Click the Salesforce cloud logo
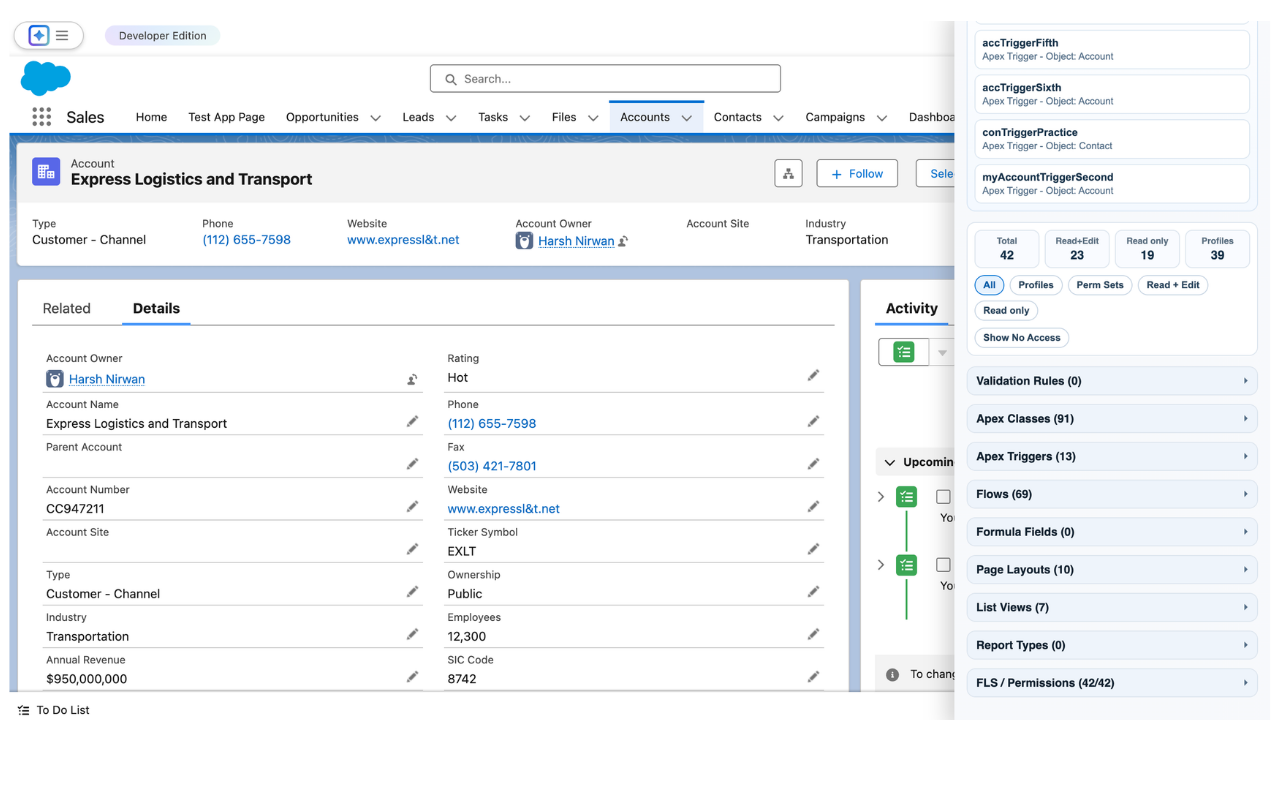Image resolution: width=1280 pixels, height=800 pixels. [46, 77]
